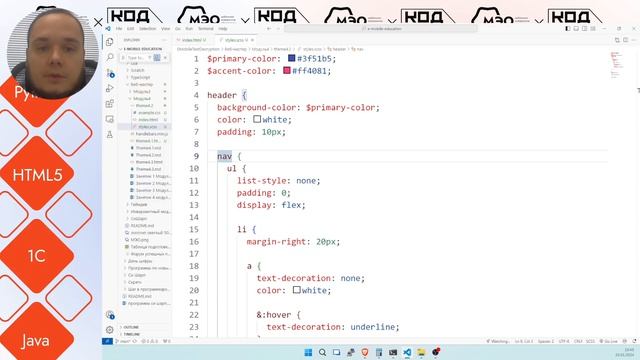The width and height of the screenshot is (640, 360).
Task: Open the Manage gear icon
Action: 109,329
